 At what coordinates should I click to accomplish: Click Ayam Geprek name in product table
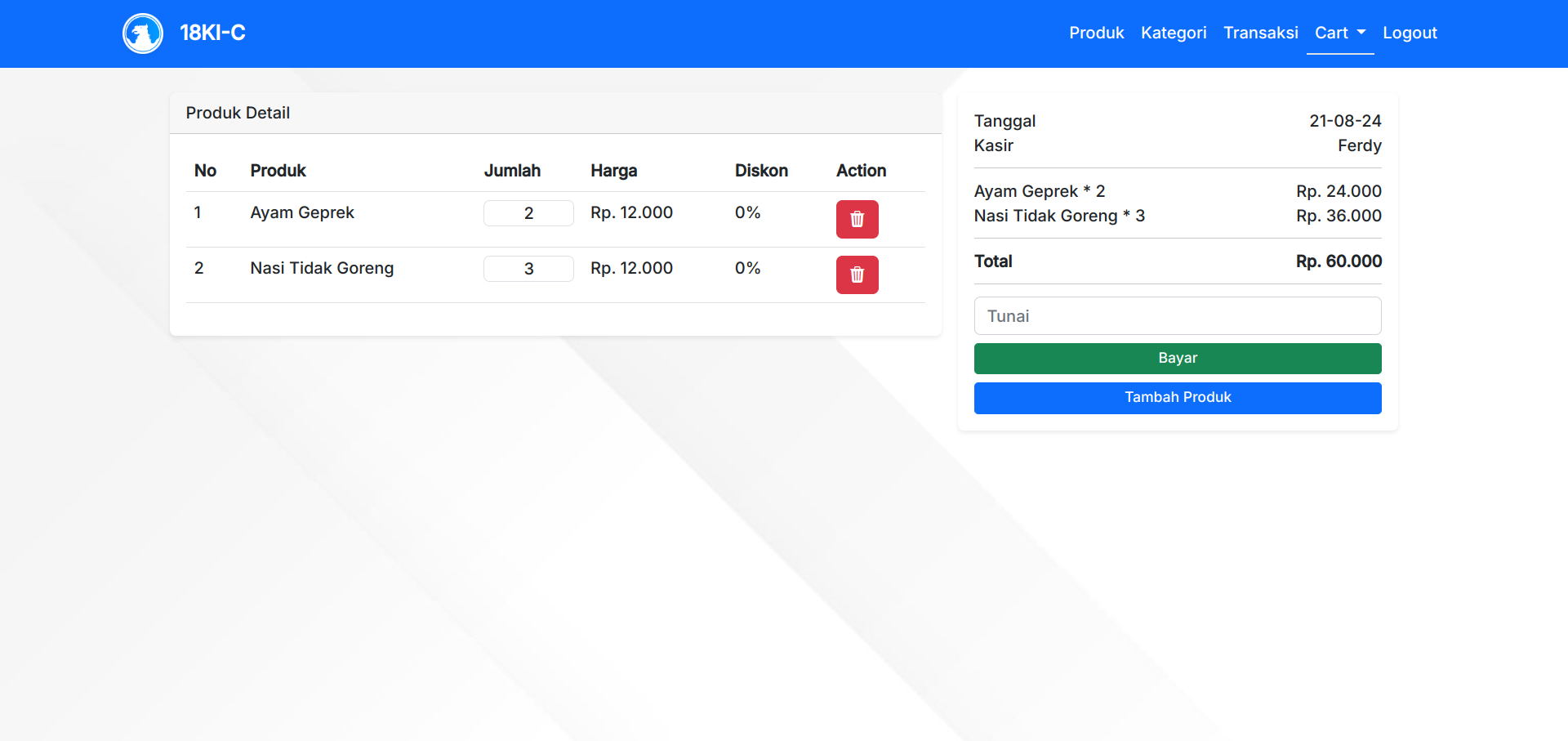pos(302,212)
